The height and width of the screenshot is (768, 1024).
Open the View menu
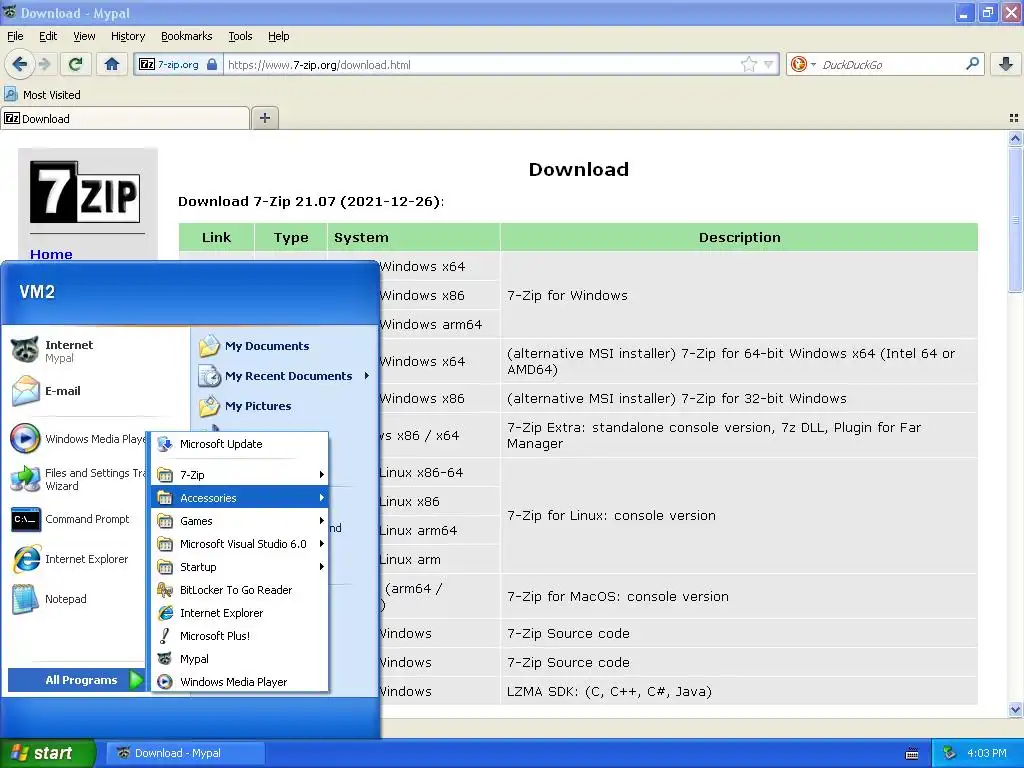[x=84, y=36]
